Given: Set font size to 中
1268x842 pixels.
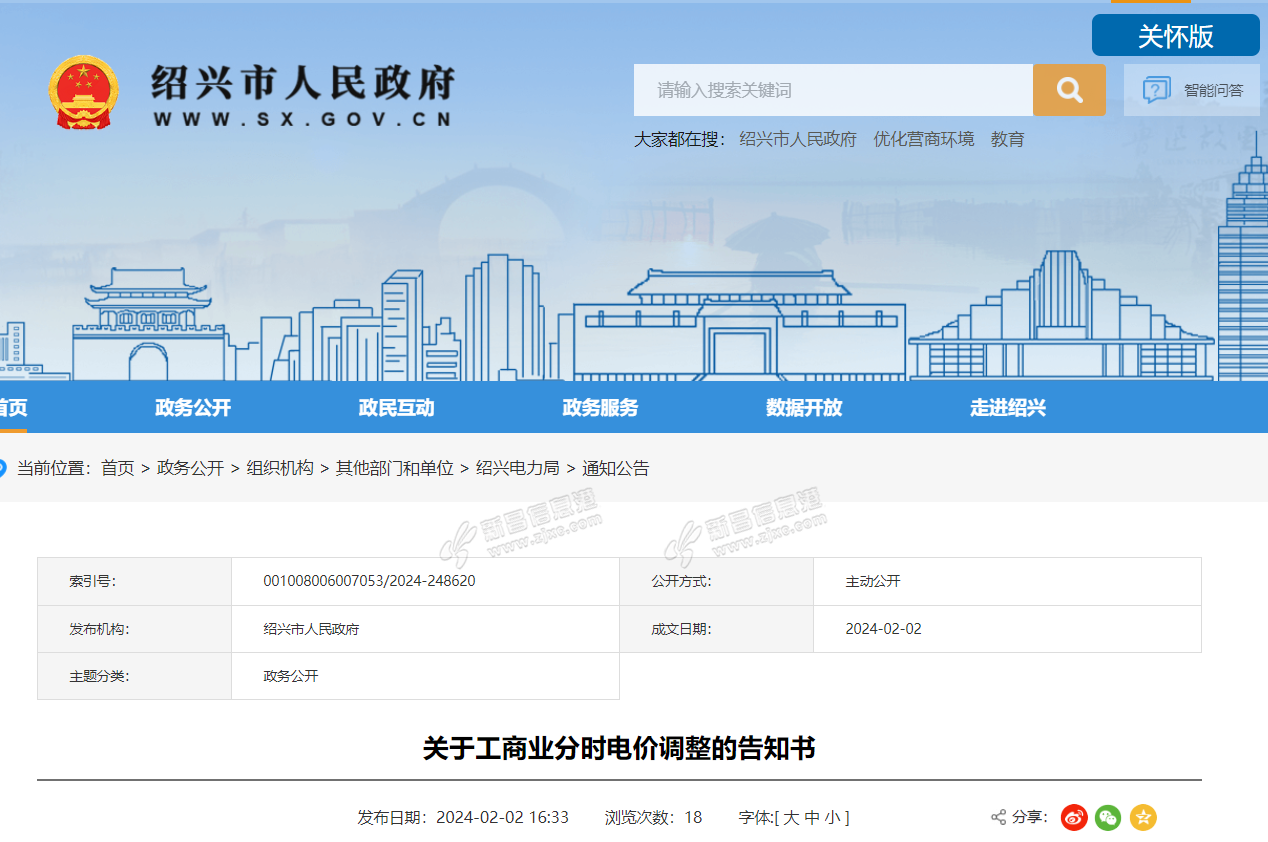Looking at the screenshot, I should click(812, 817).
